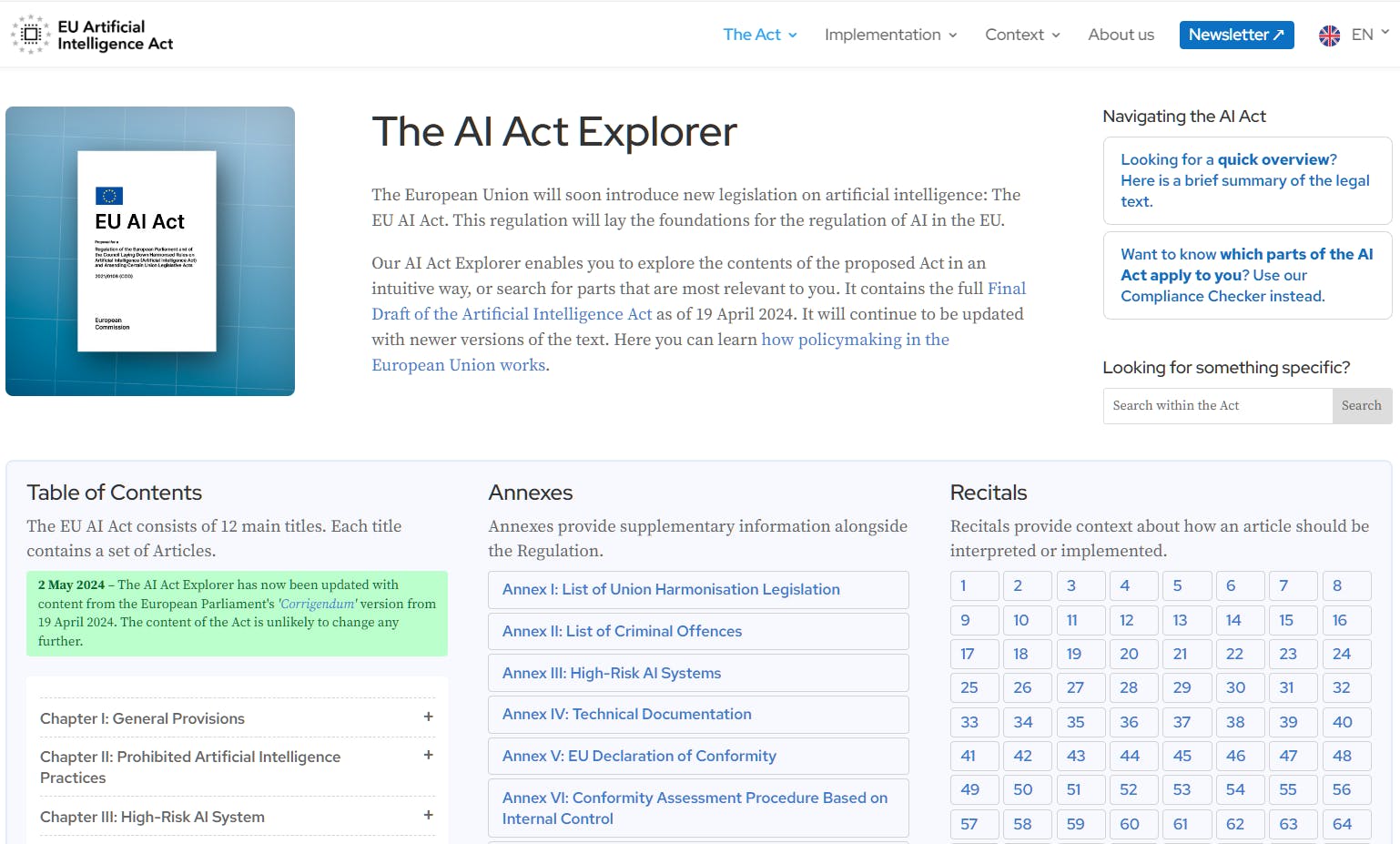This screenshot has width=1400, height=844.
Task: Open Recital 2
Action: click(x=1027, y=585)
